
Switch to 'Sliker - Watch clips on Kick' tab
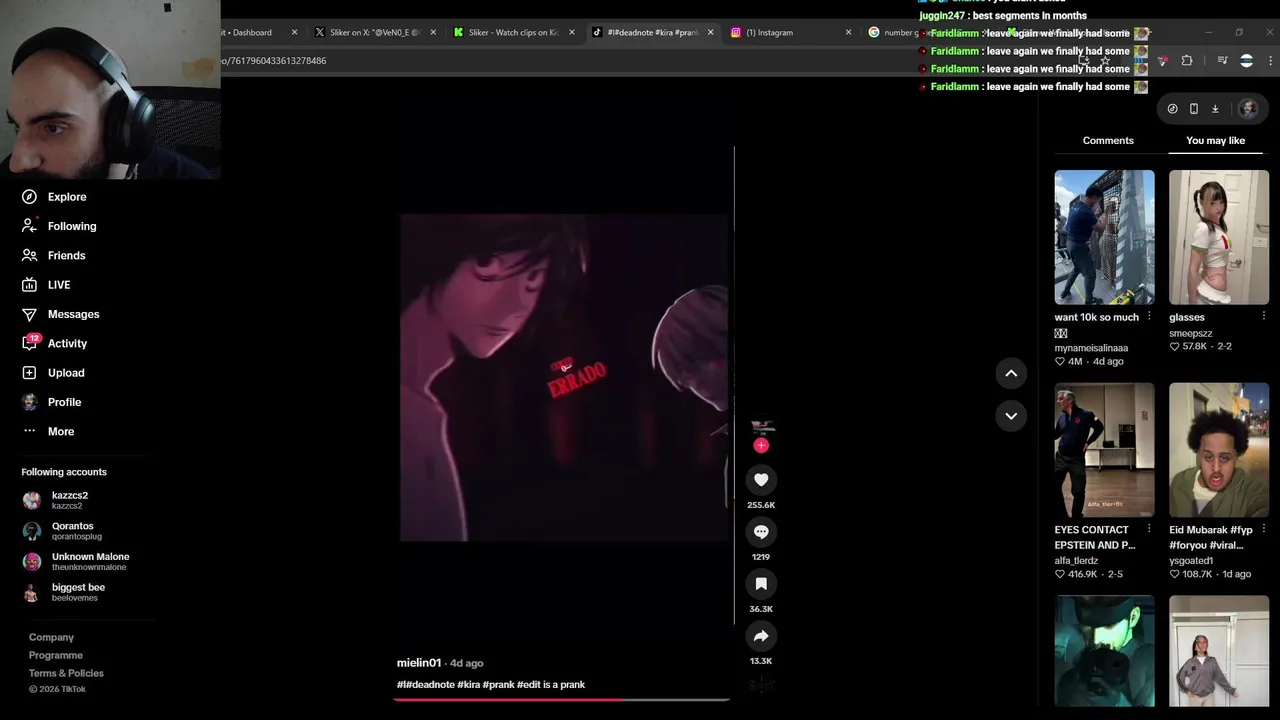click(512, 32)
